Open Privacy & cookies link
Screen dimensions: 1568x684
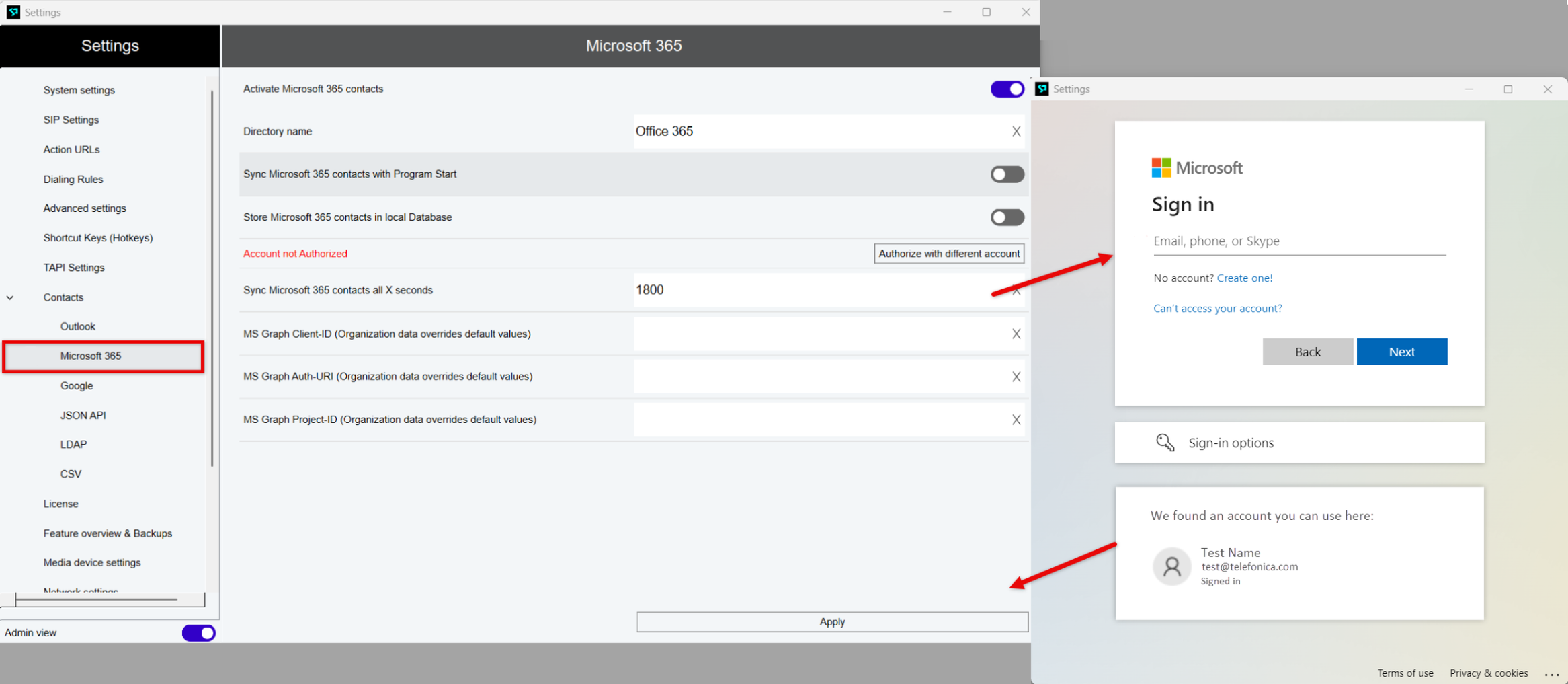tap(1489, 673)
